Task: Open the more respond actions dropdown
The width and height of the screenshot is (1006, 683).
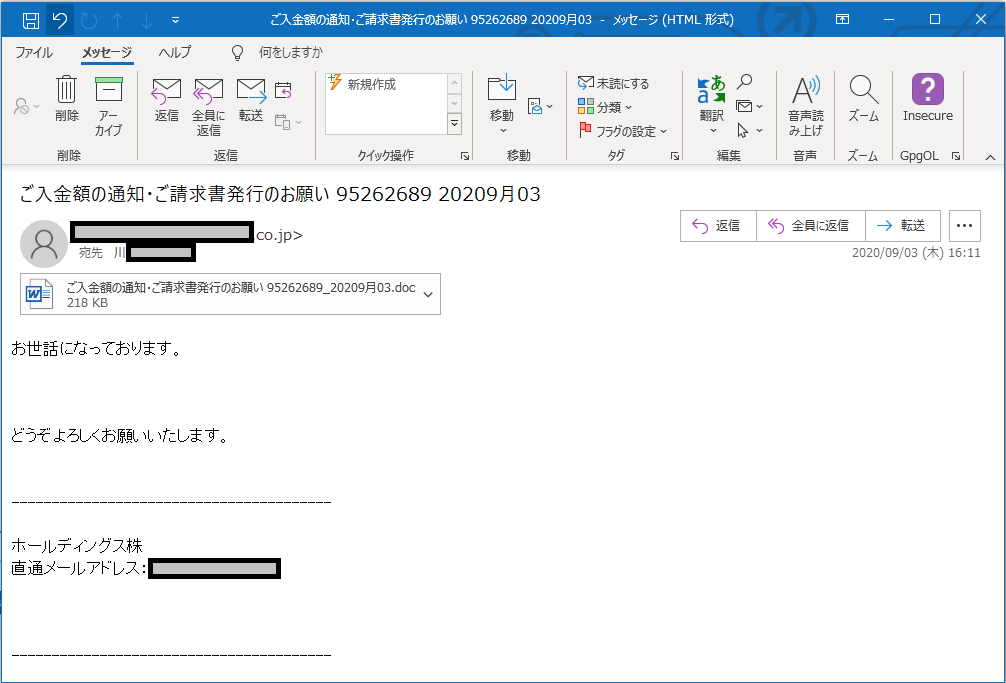Action: (x=288, y=122)
